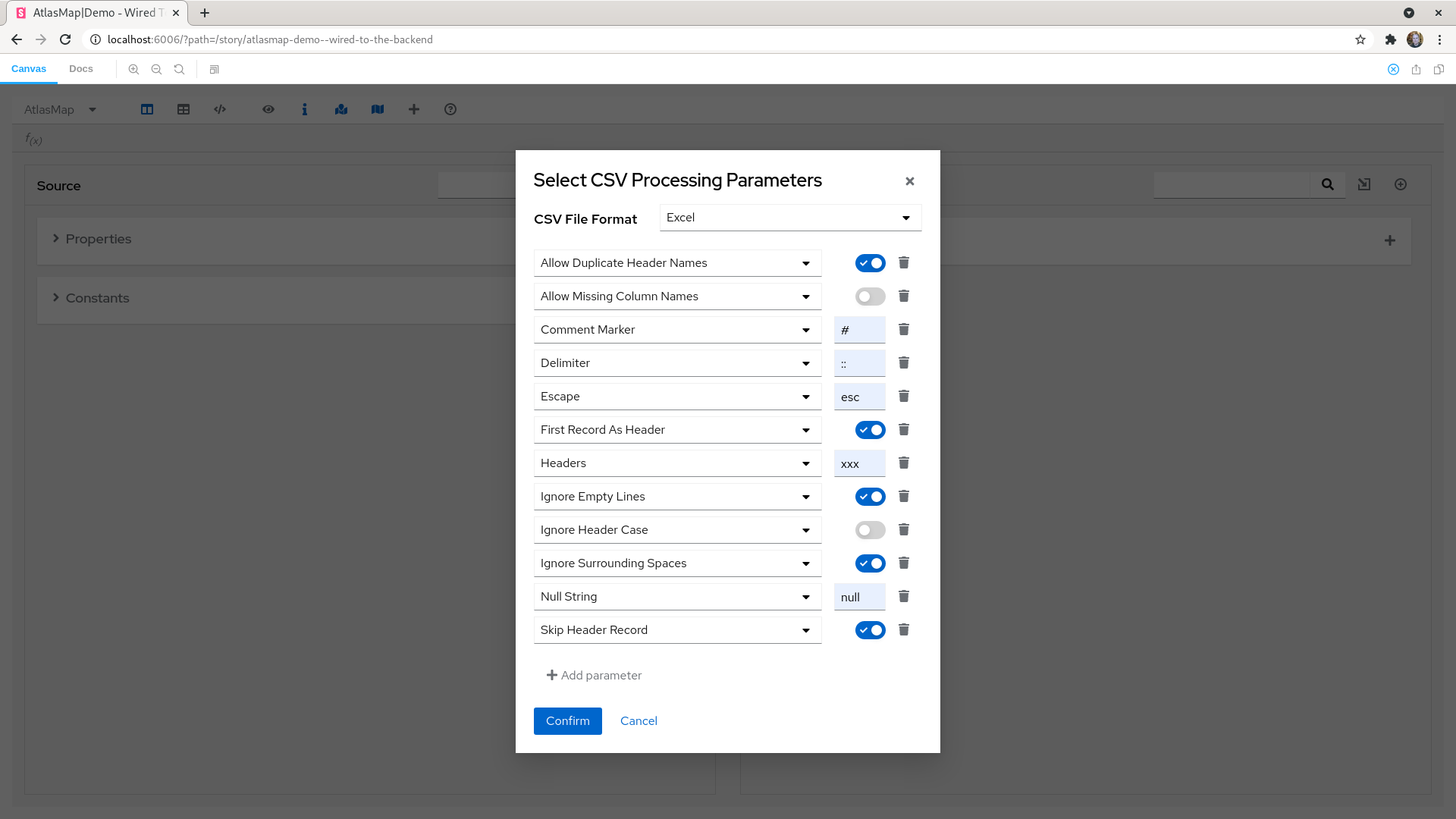
Task: Turn off Ignore Surrounding Spaces
Action: (870, 563)
